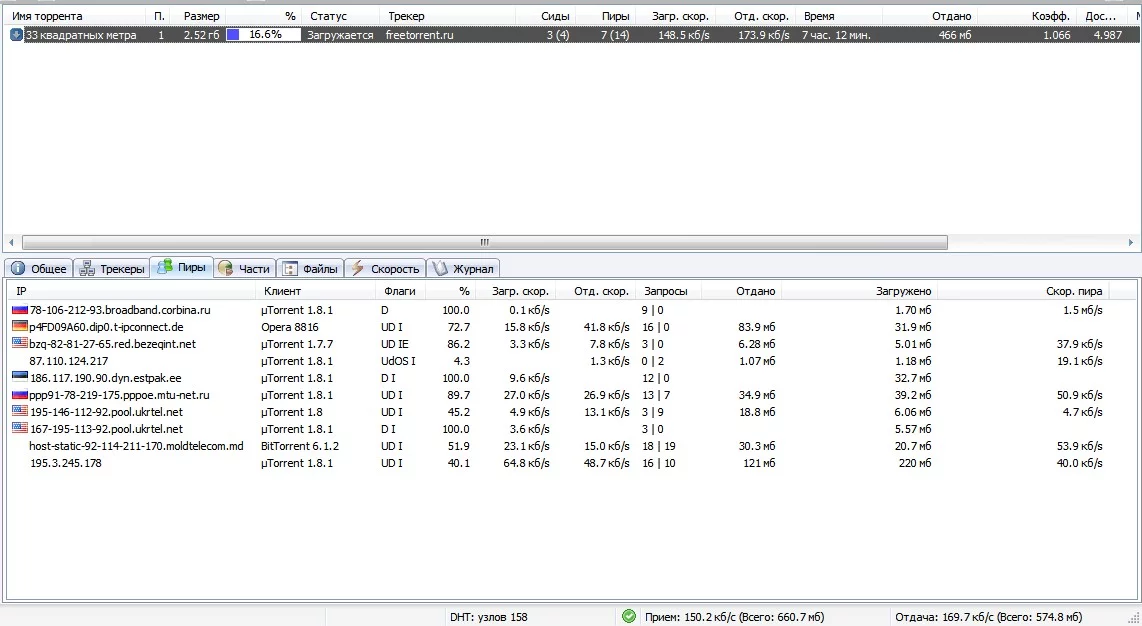Click the Прием: 150.2 кб/с status entry
Image resolution: width=1142 pixels, height=626 pixels.
tap(734, 617)
